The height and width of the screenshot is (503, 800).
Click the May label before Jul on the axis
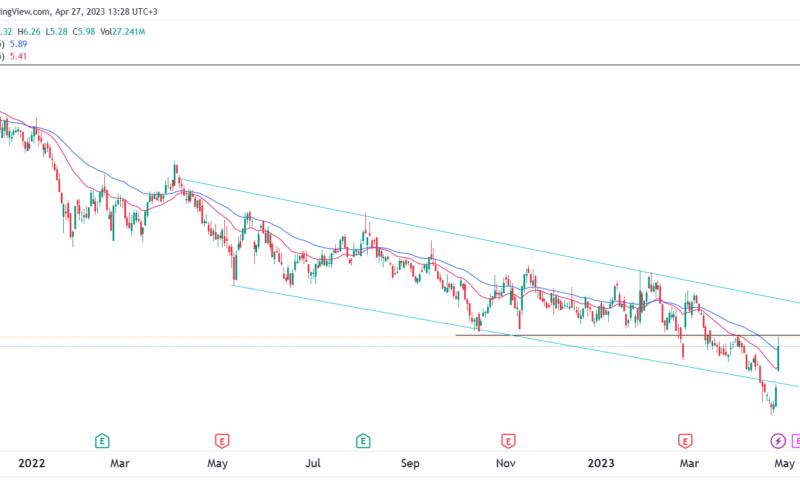click(217, 463)
